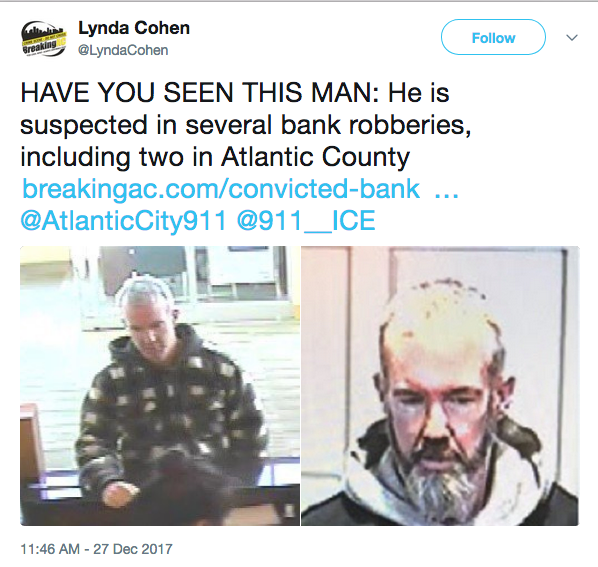Click the HAVE YOU SEEN THIS MAN headline text
Screen dimensions: 598x567
point(199,93)
